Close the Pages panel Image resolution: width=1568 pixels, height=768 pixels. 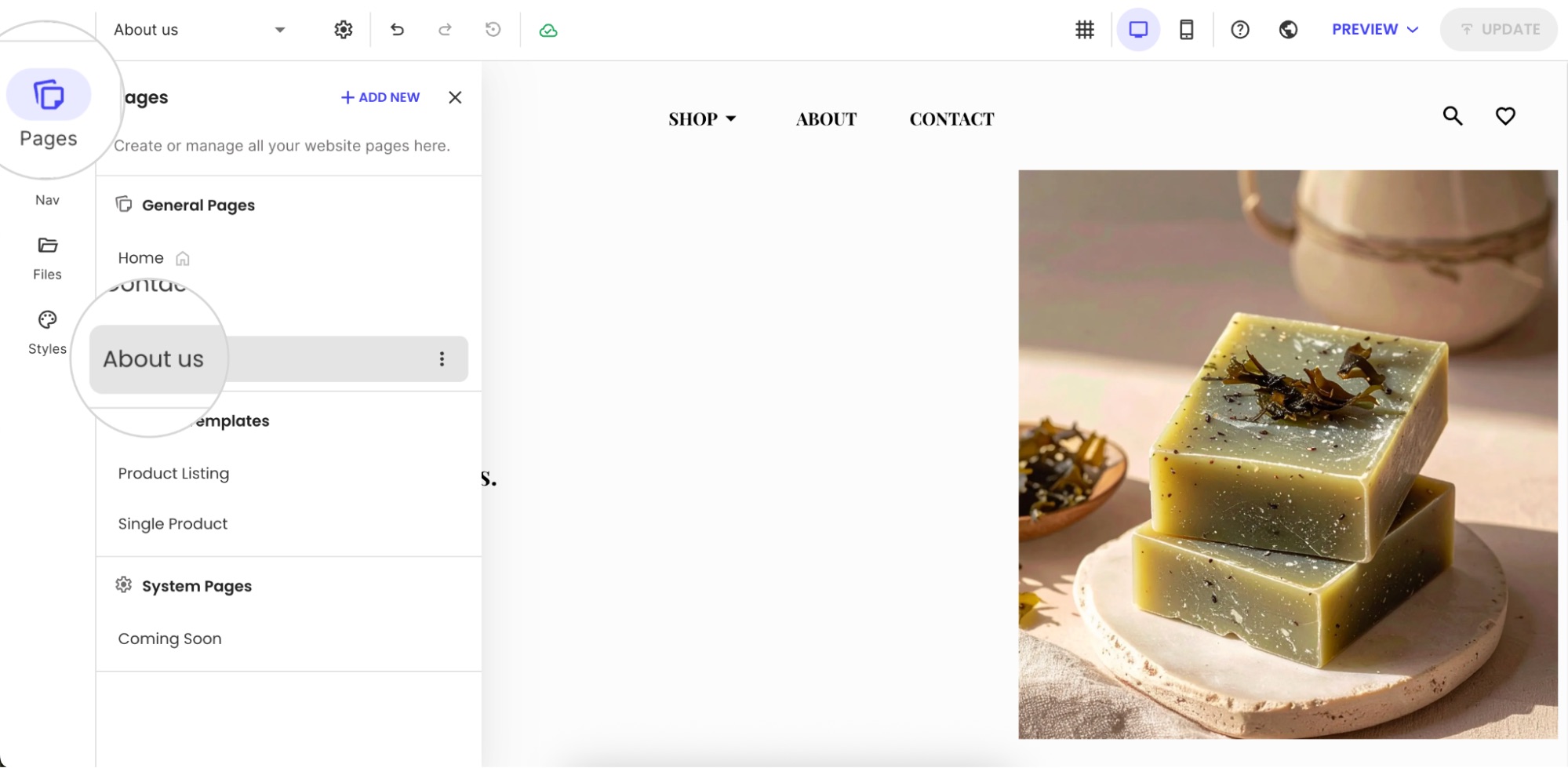pyautogui.click(x=455, y=97)
